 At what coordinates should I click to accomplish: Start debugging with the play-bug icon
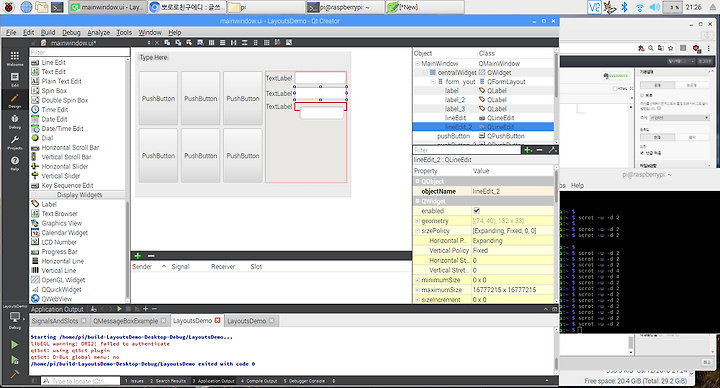coord(15,360)
